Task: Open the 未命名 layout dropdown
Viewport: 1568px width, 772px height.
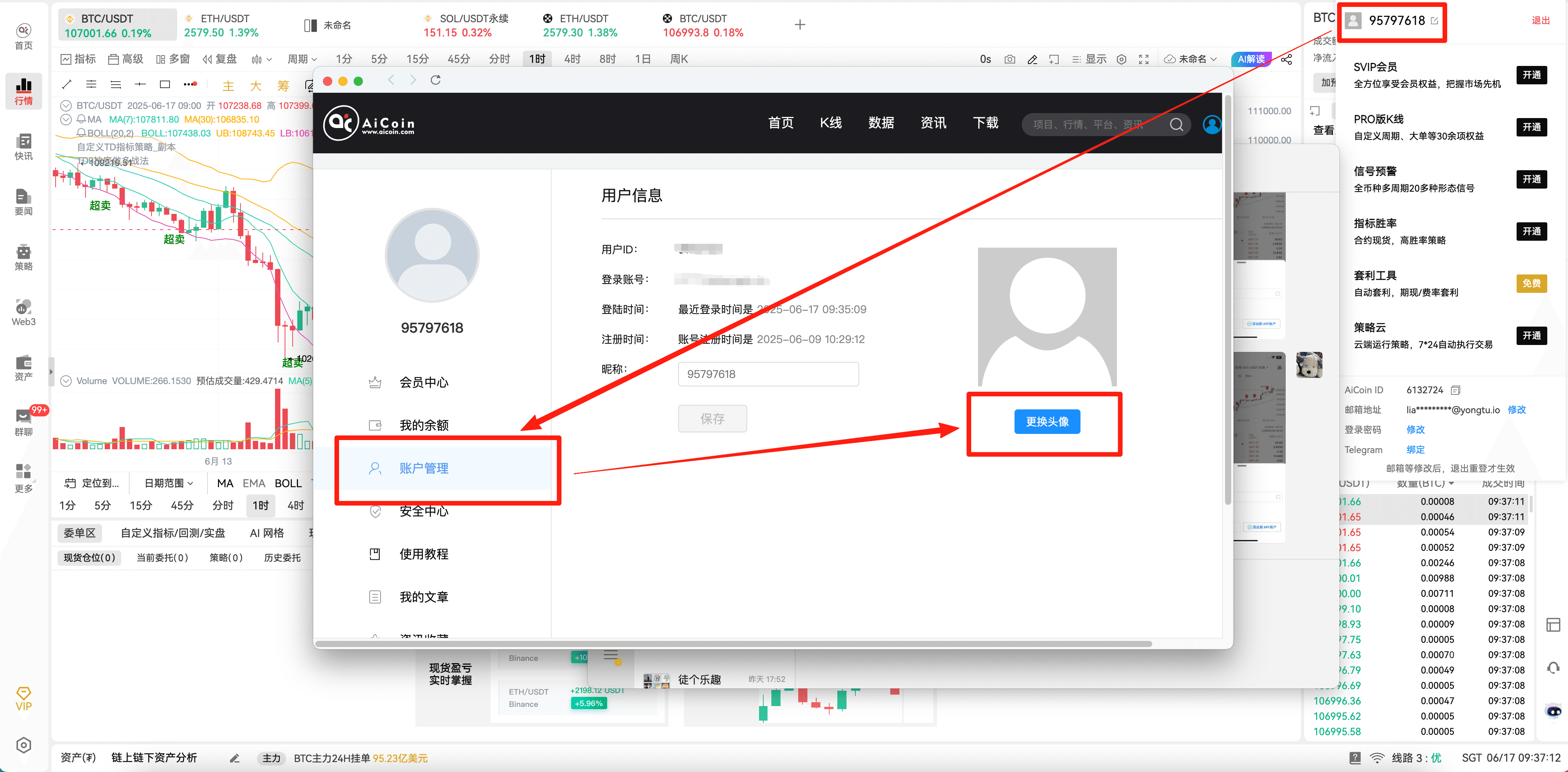Action: coord(1190,59)
